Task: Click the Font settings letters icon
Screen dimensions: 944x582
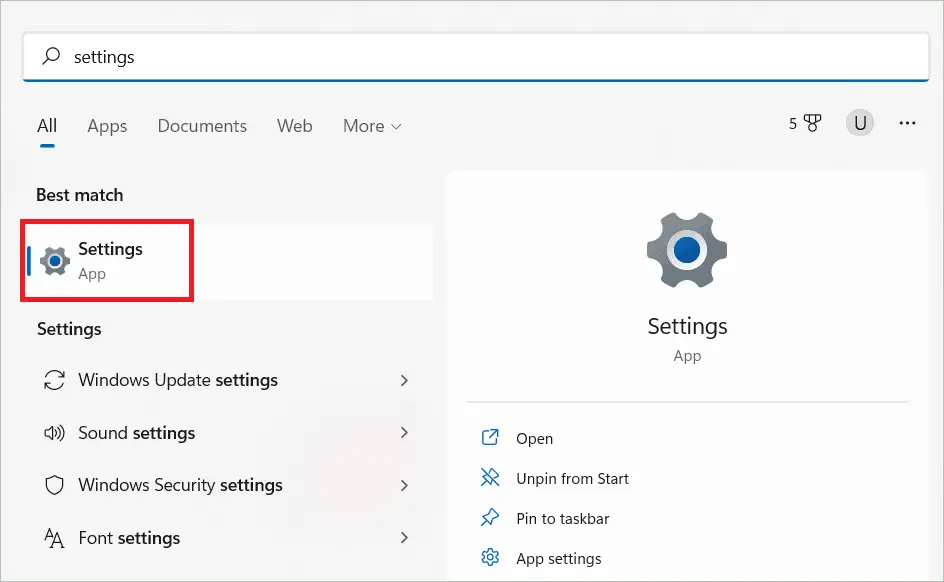Action: coord(54,538)
